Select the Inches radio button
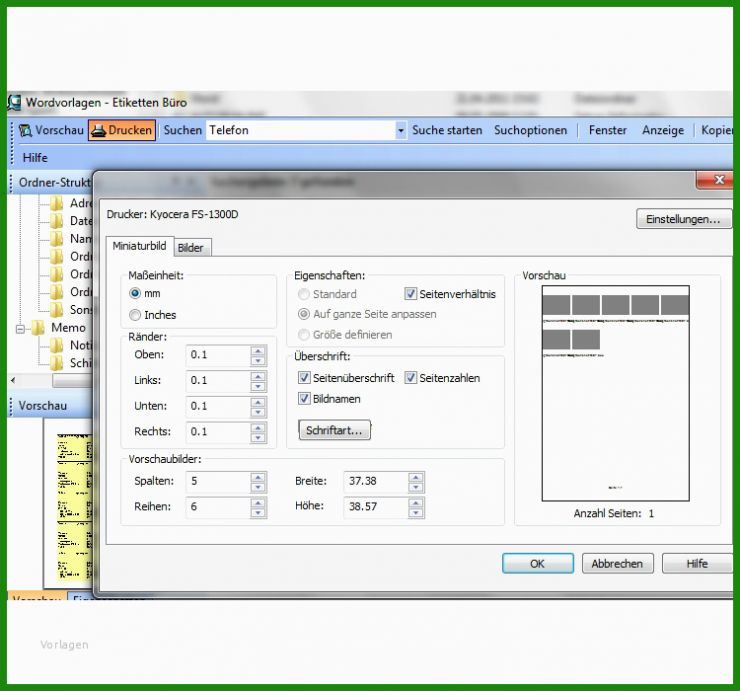Viewport: 740px width, 691px height. 135,315
